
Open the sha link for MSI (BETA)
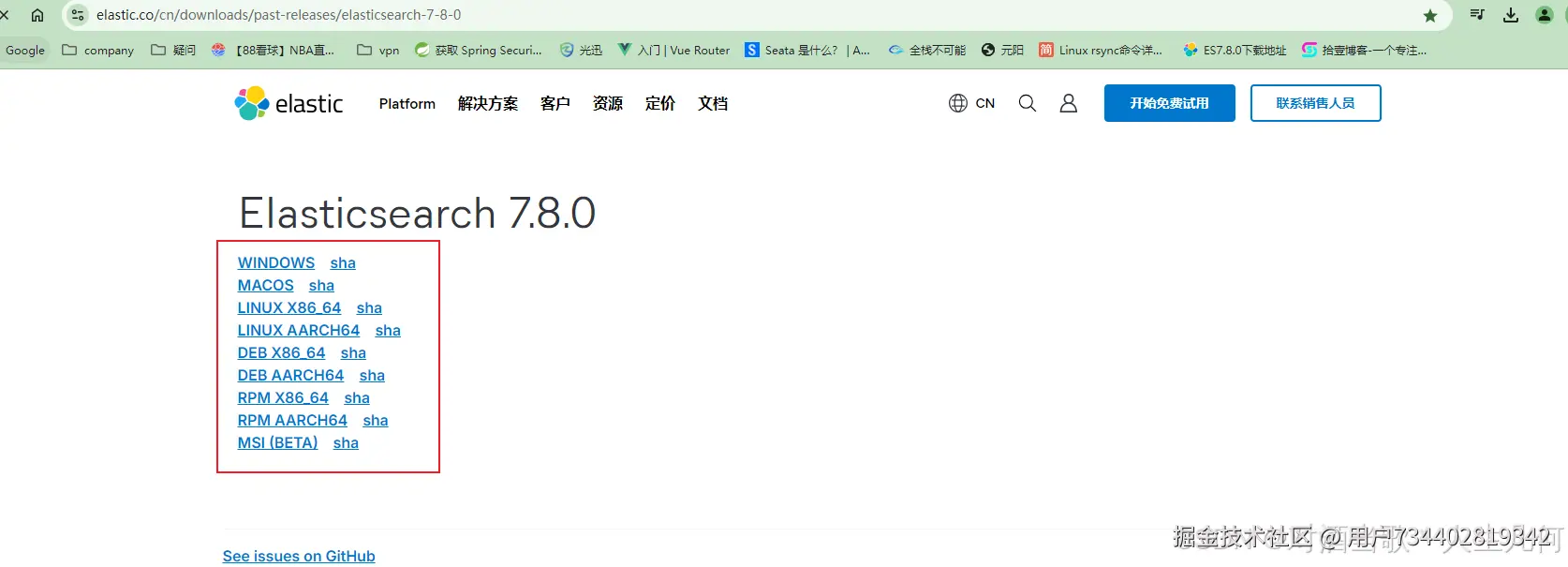click(x=346, y=443)
